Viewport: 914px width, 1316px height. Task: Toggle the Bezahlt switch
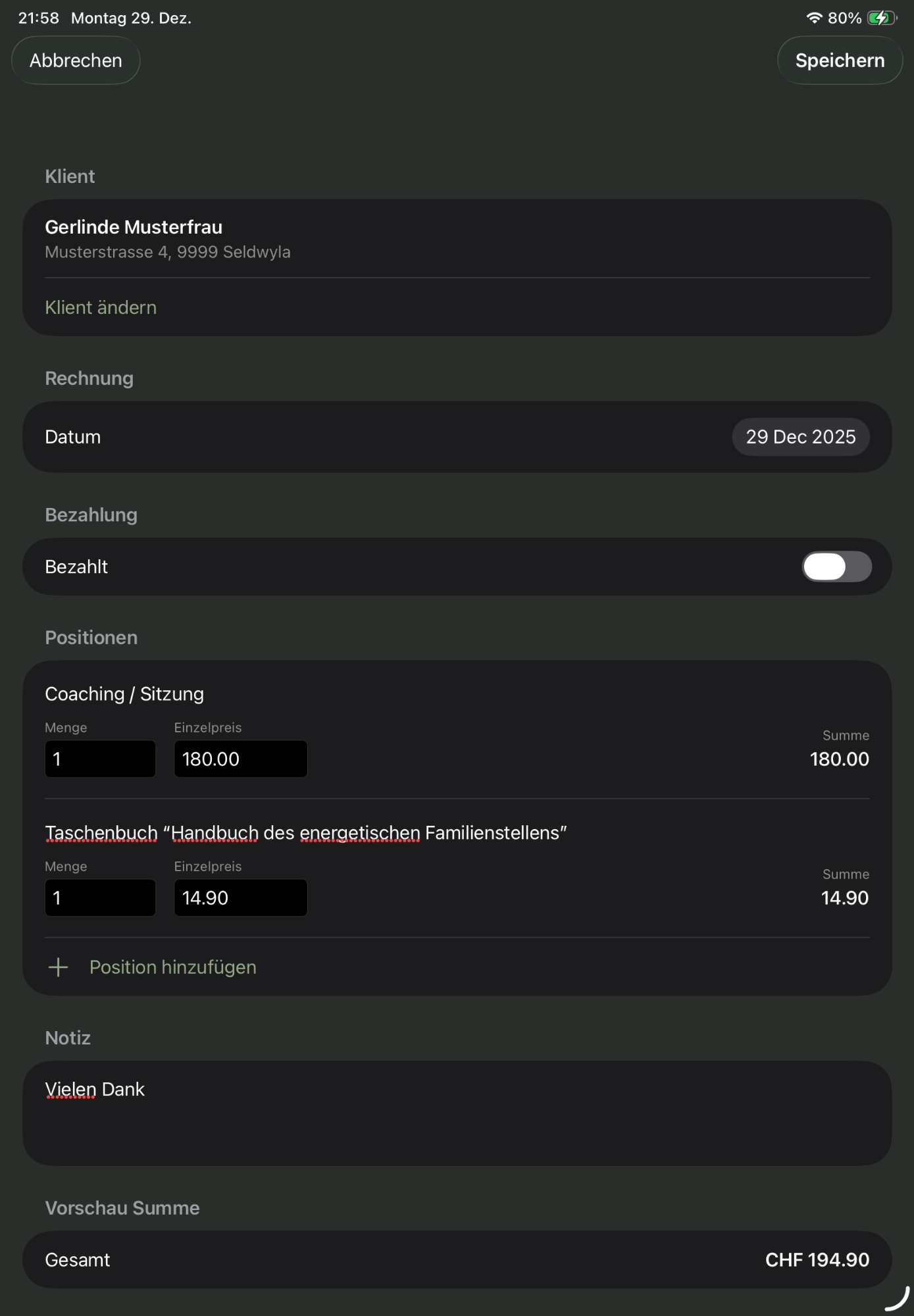[x=836, y=567]
